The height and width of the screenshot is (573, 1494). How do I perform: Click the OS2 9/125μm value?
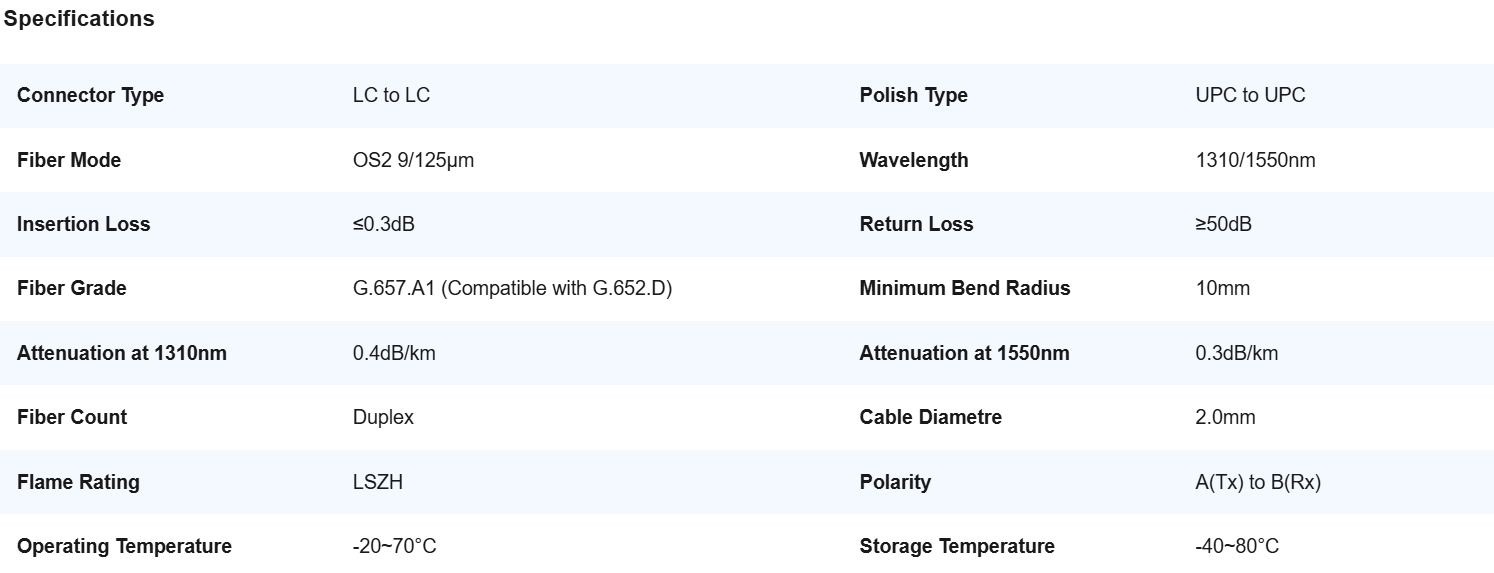pos(413,160)
